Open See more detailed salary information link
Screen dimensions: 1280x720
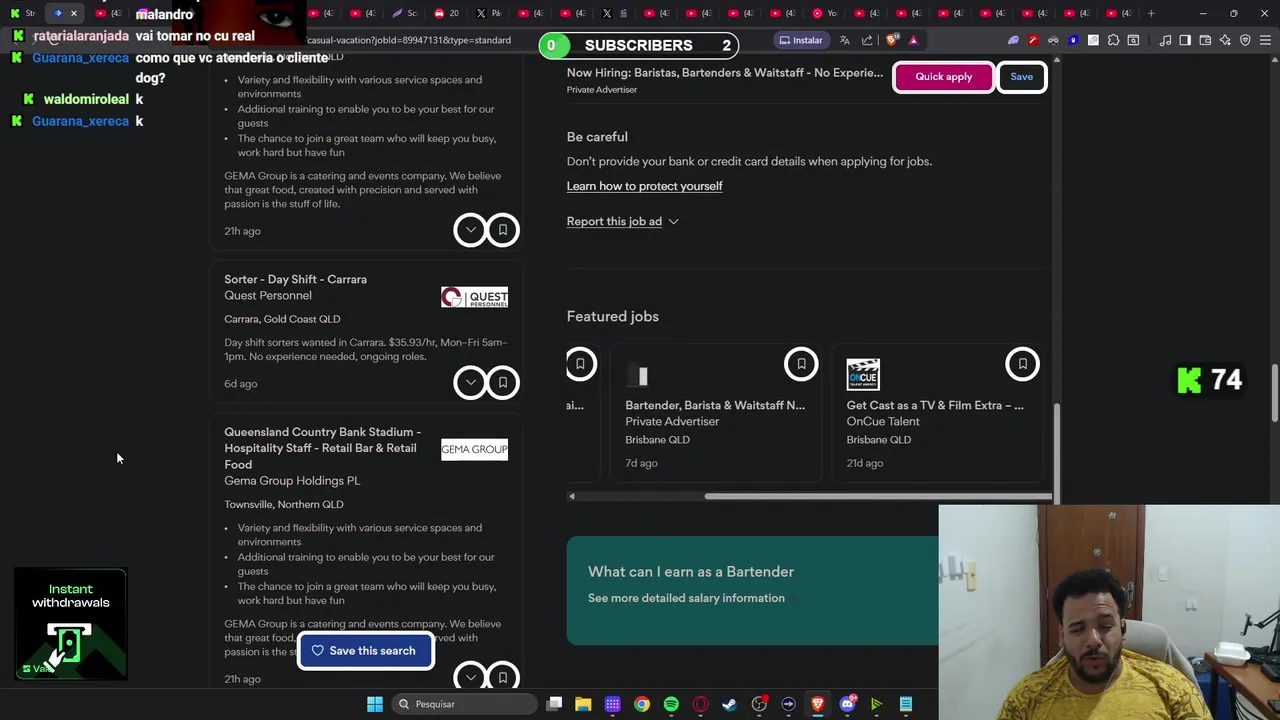[x=686, y=598]
